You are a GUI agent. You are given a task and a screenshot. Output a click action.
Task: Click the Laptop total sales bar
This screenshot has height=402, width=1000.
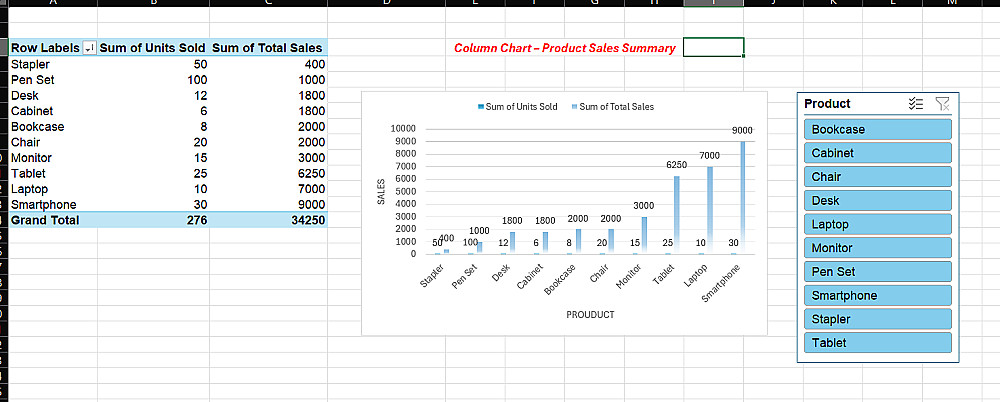[x=710, y=211]
